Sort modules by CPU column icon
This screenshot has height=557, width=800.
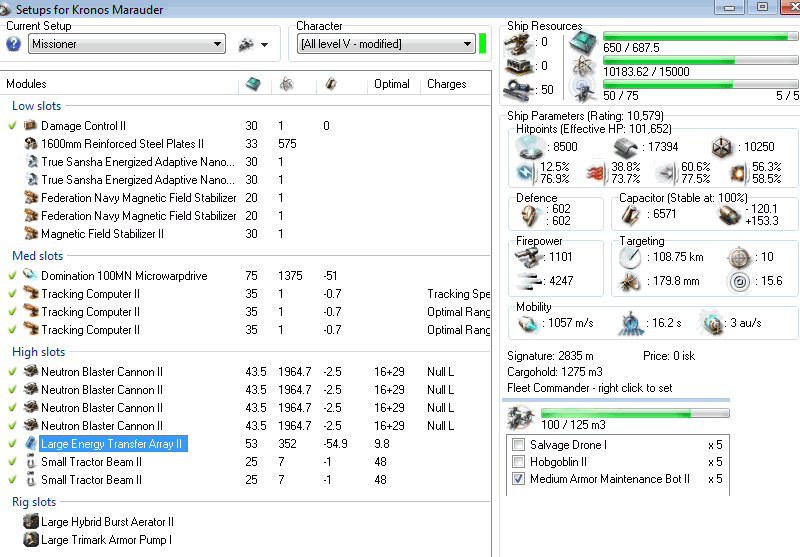(x=253, y=84)
